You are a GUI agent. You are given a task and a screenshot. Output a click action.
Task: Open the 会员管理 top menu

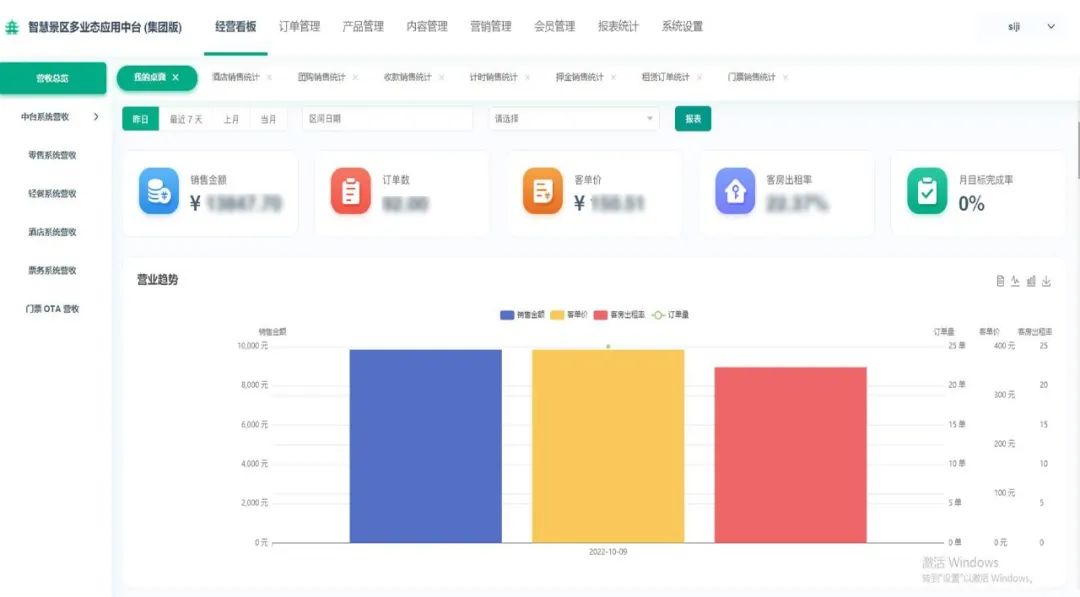pyautogui.click(x=554, y=27)
